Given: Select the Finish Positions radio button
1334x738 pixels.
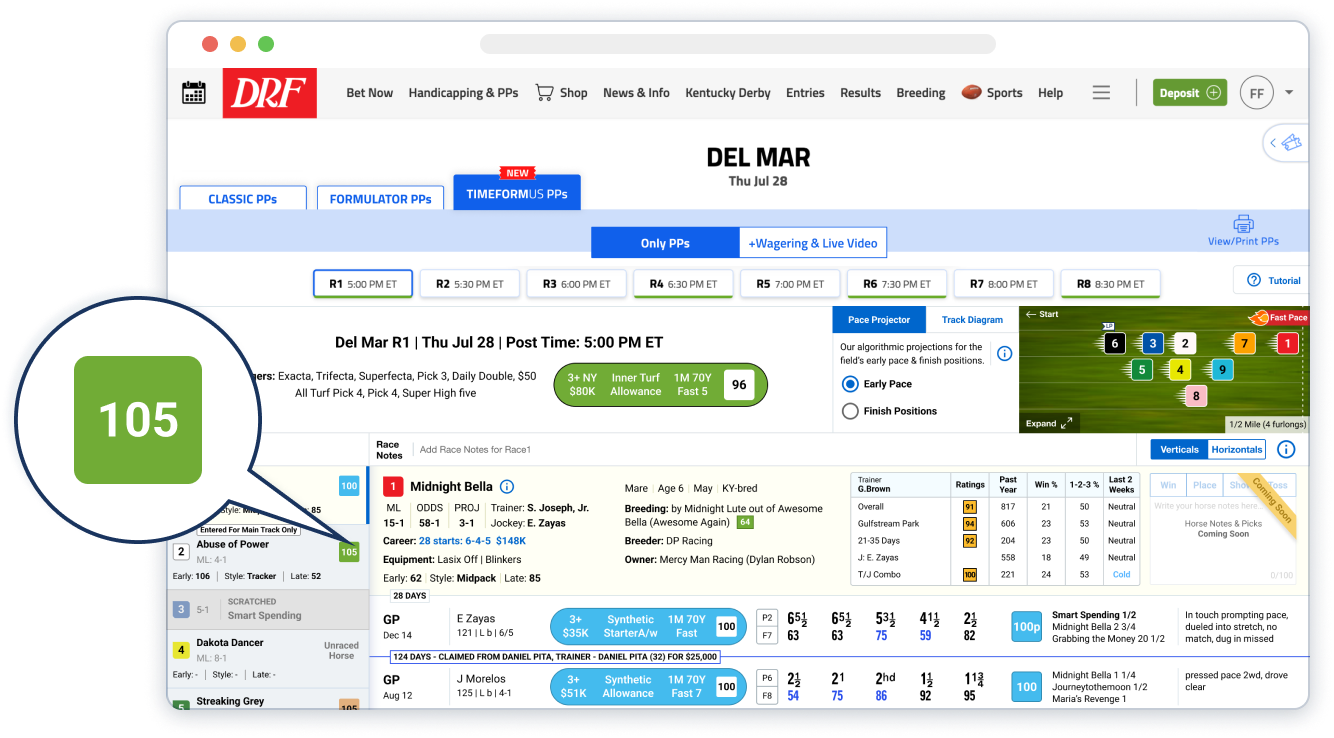Looking at the screenshot, I should [x=850, y=411].
